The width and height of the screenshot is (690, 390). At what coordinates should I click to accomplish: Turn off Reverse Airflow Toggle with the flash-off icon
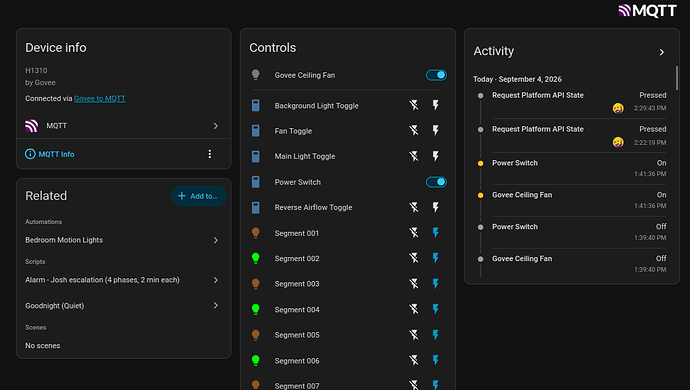(x=414, y=207)
